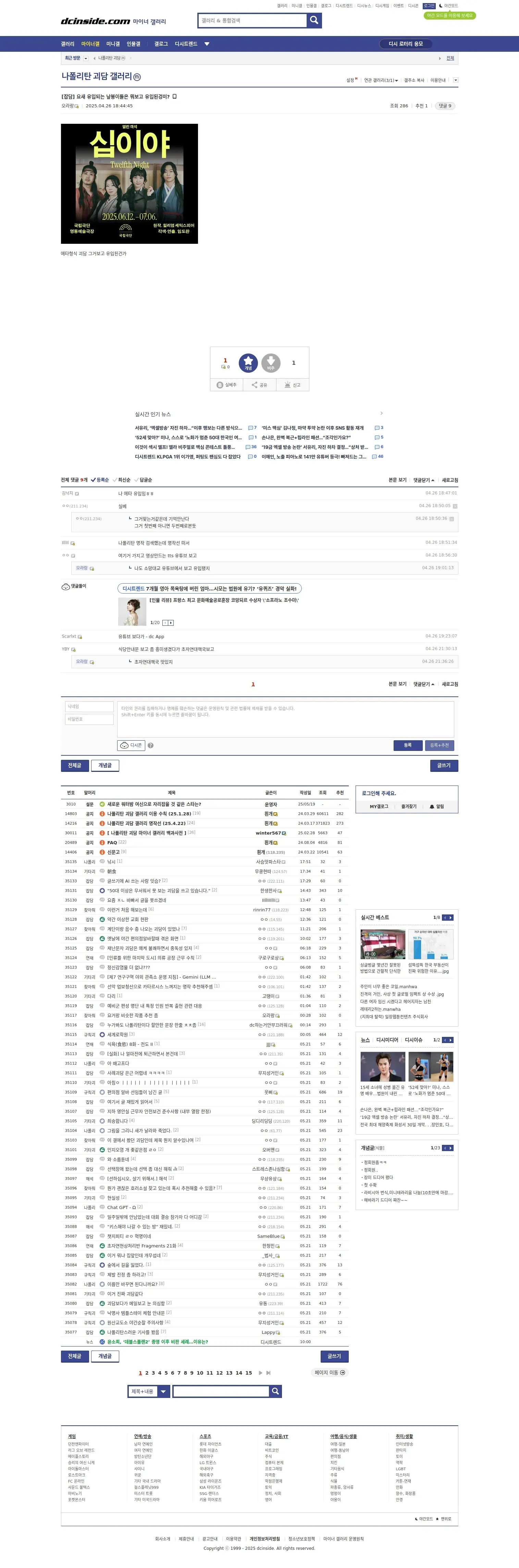Click the 닉네임 input field
This screenshot has height=1568, width=519.
89,707
